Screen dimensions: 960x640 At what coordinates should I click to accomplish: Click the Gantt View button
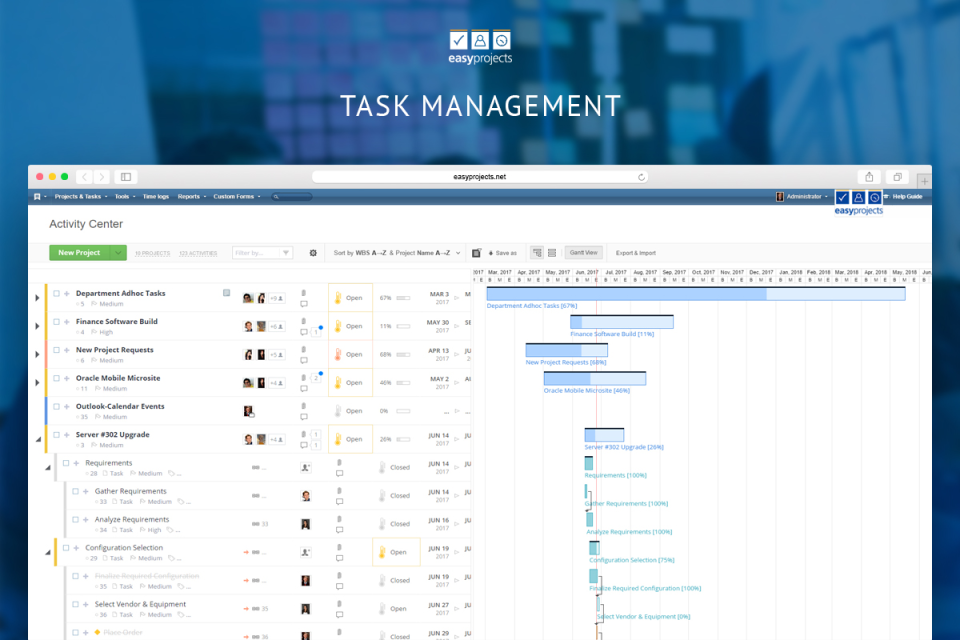point(583,252)
